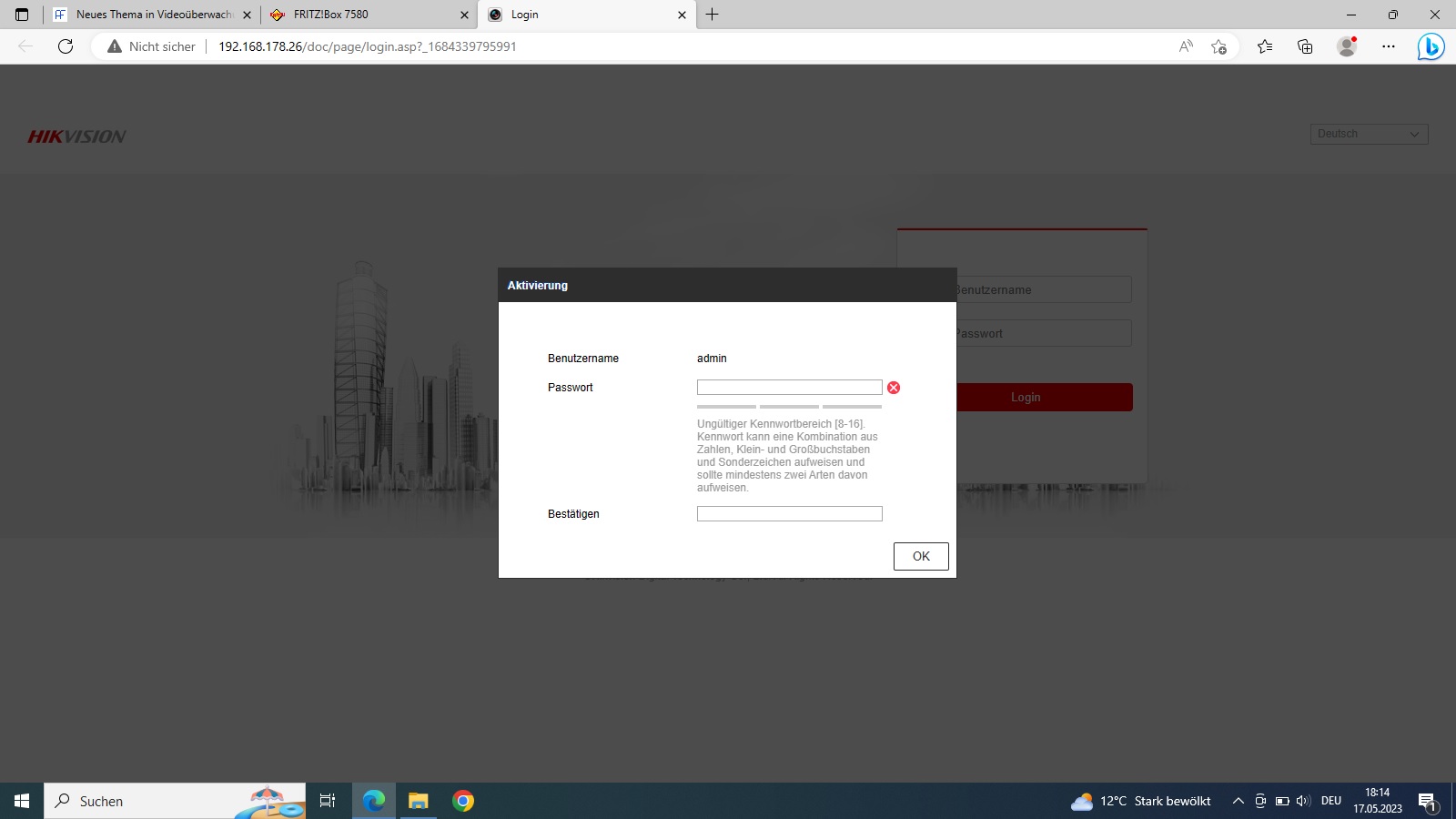Show hidden system tray icons chevron

click(1238, 801)
